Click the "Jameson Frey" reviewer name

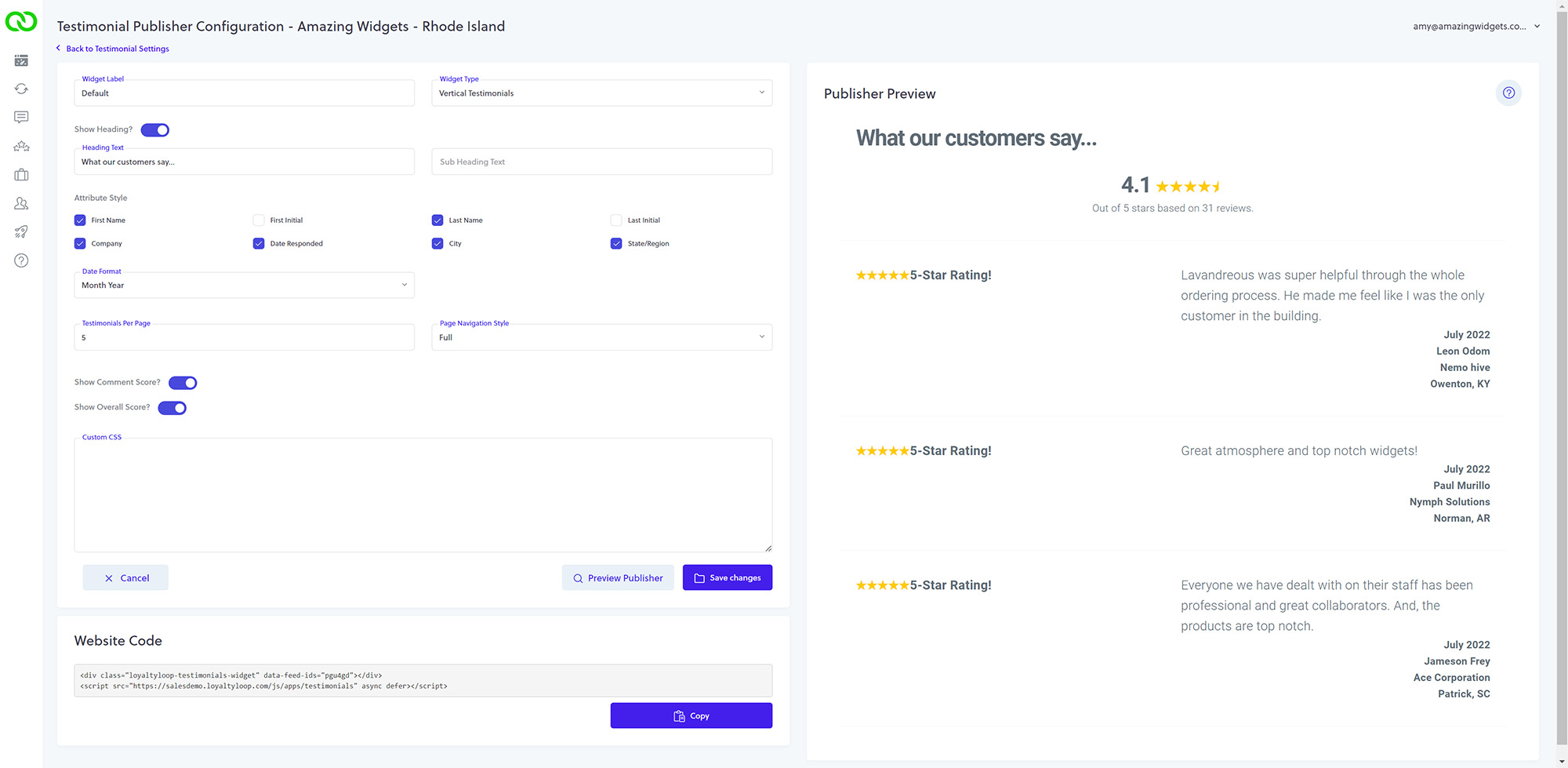[x=1457, y=661]
